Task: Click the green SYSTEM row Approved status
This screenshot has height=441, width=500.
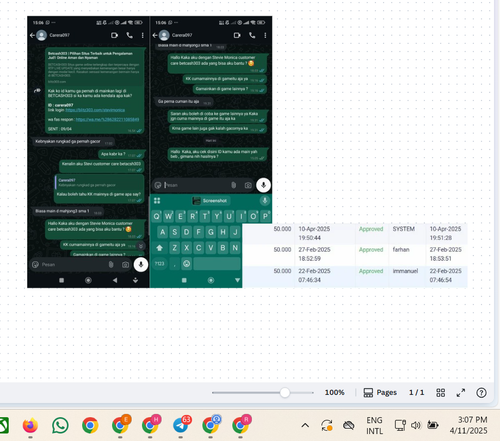Action: coord(371,229)
